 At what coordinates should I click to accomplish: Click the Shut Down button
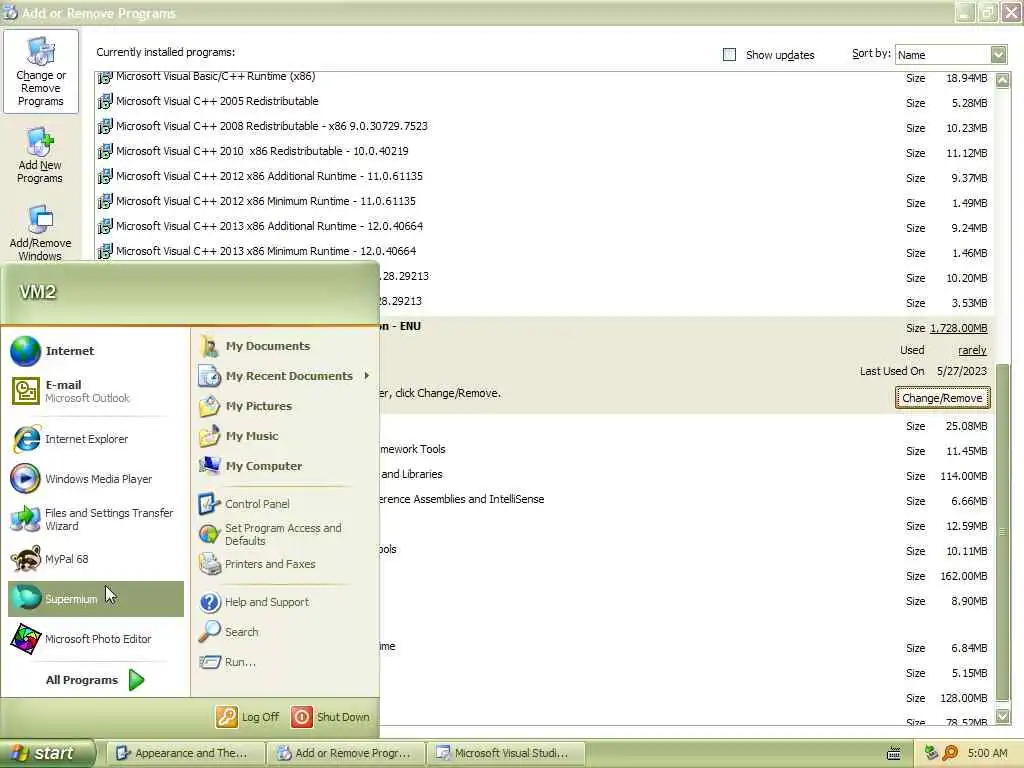[x=330, y=717]
